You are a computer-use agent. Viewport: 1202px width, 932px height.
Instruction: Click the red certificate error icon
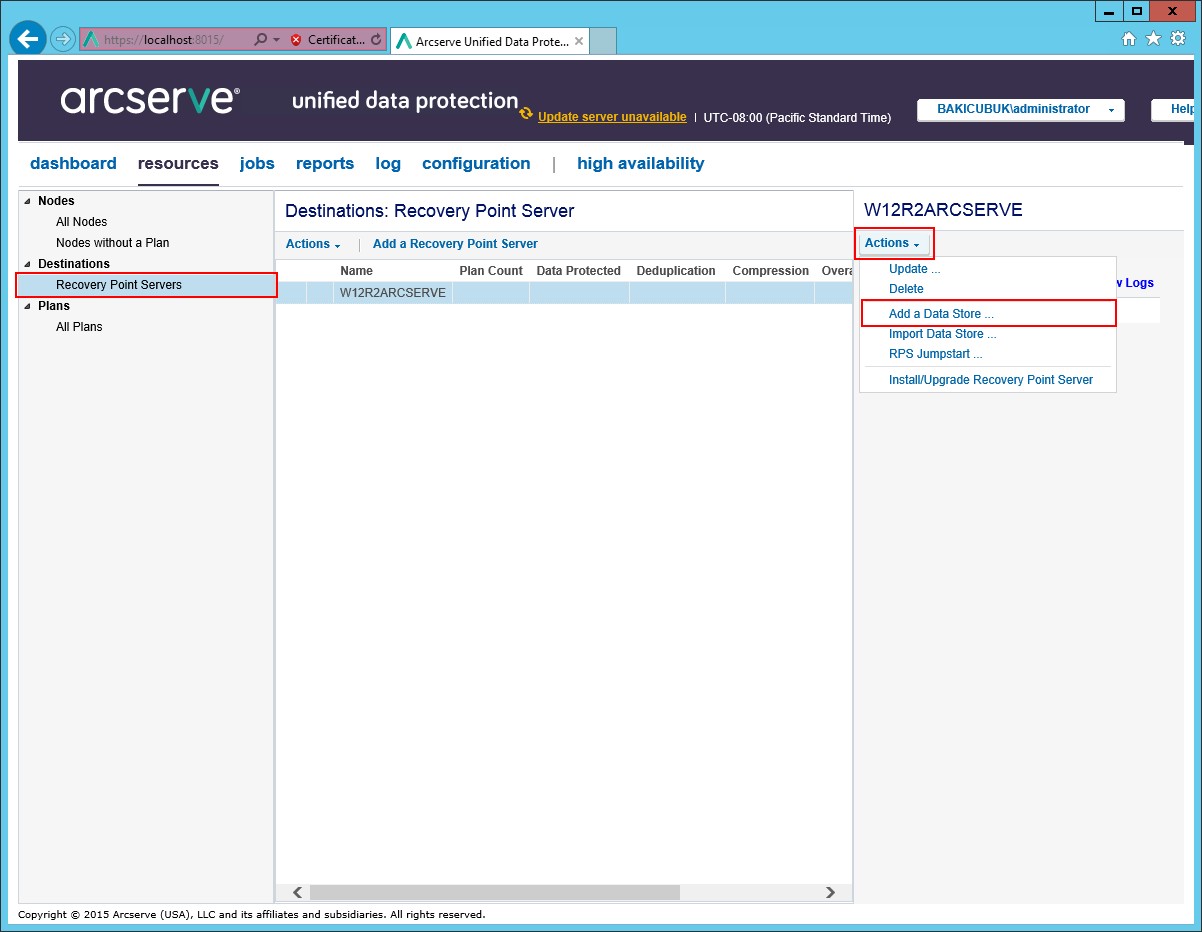(296, 40)
